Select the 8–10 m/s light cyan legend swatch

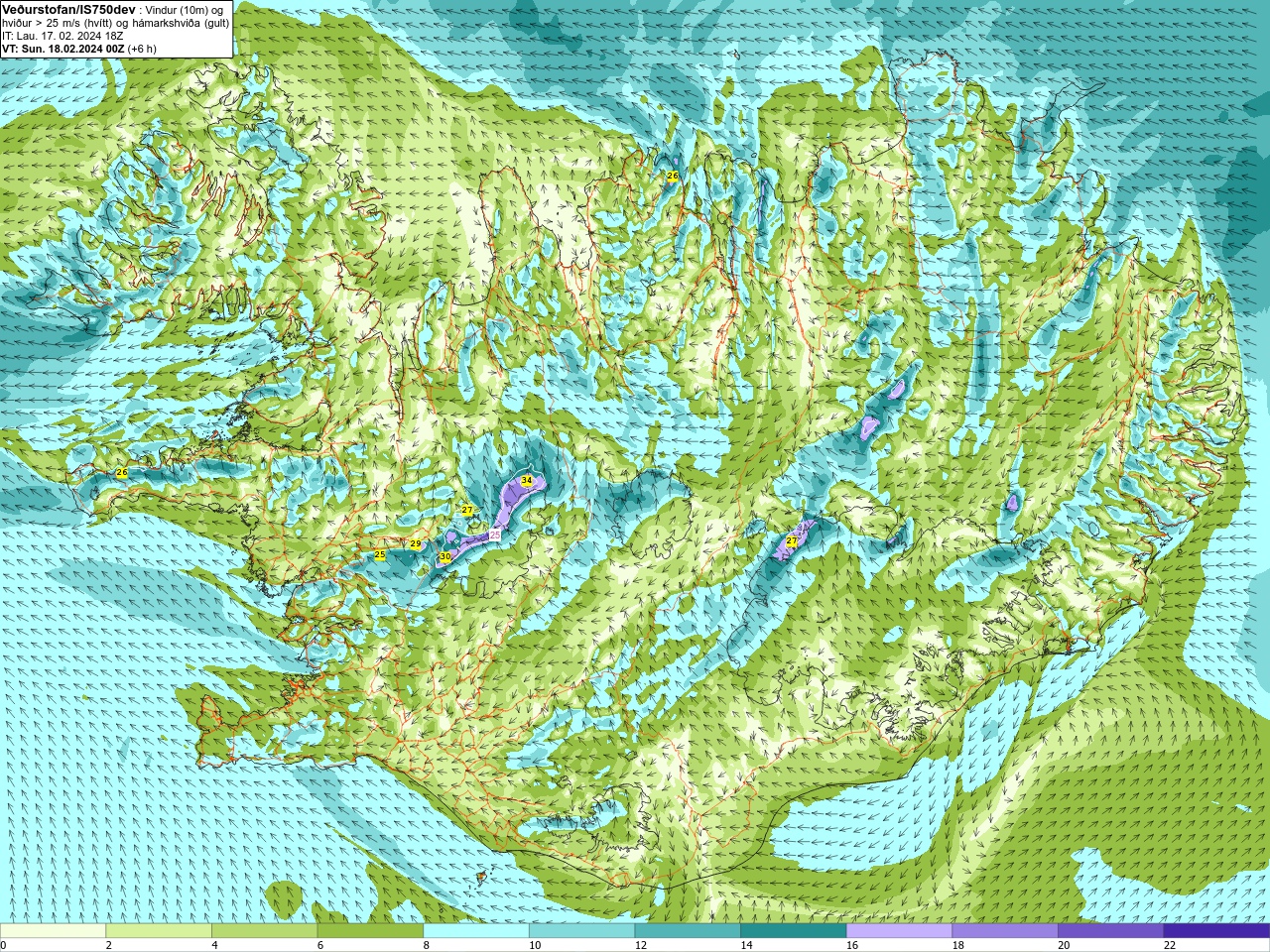tap(476, 931)
